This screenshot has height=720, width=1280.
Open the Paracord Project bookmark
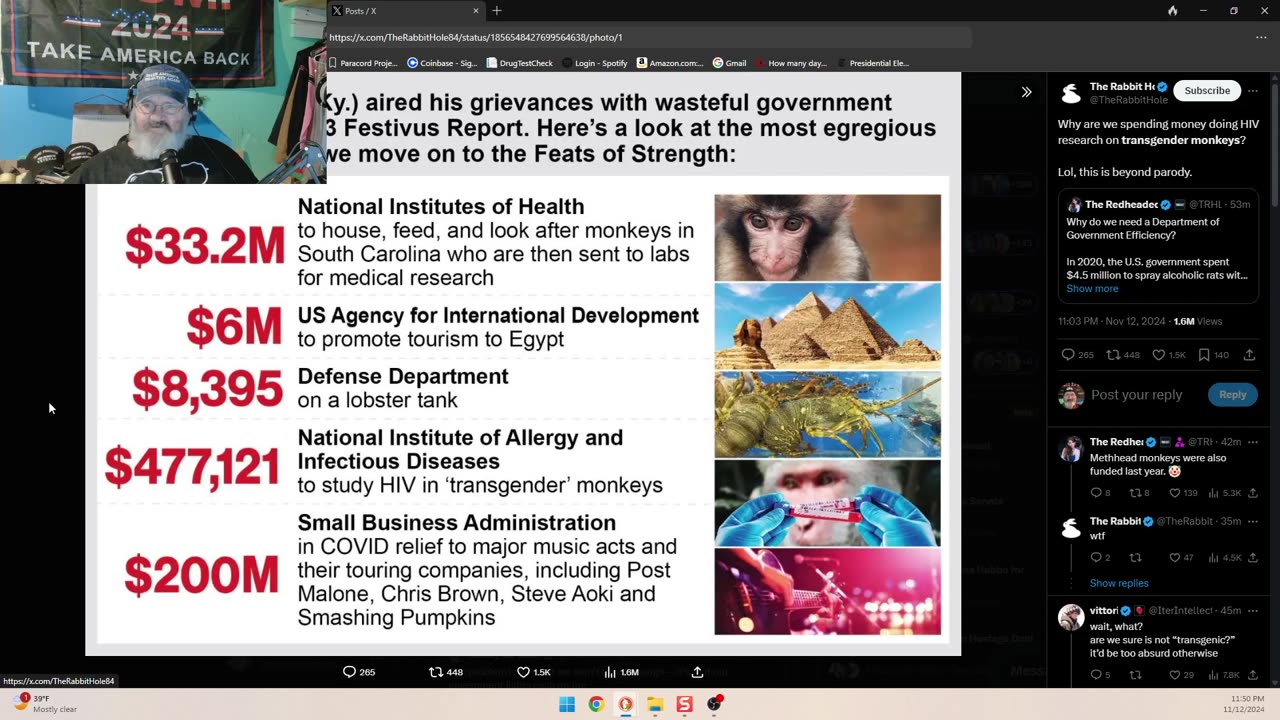coord(363,63)
